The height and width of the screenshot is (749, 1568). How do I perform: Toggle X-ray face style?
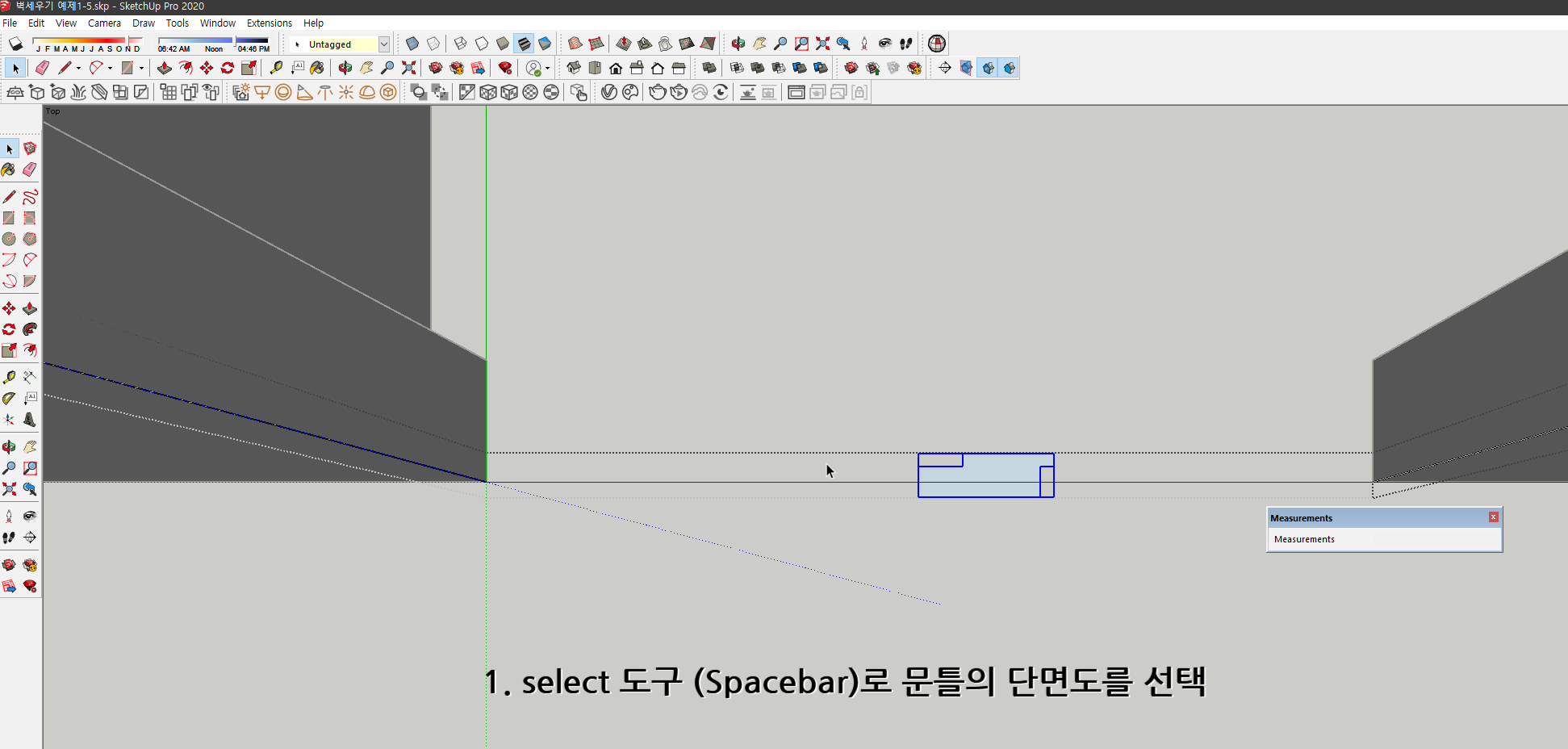412,44
